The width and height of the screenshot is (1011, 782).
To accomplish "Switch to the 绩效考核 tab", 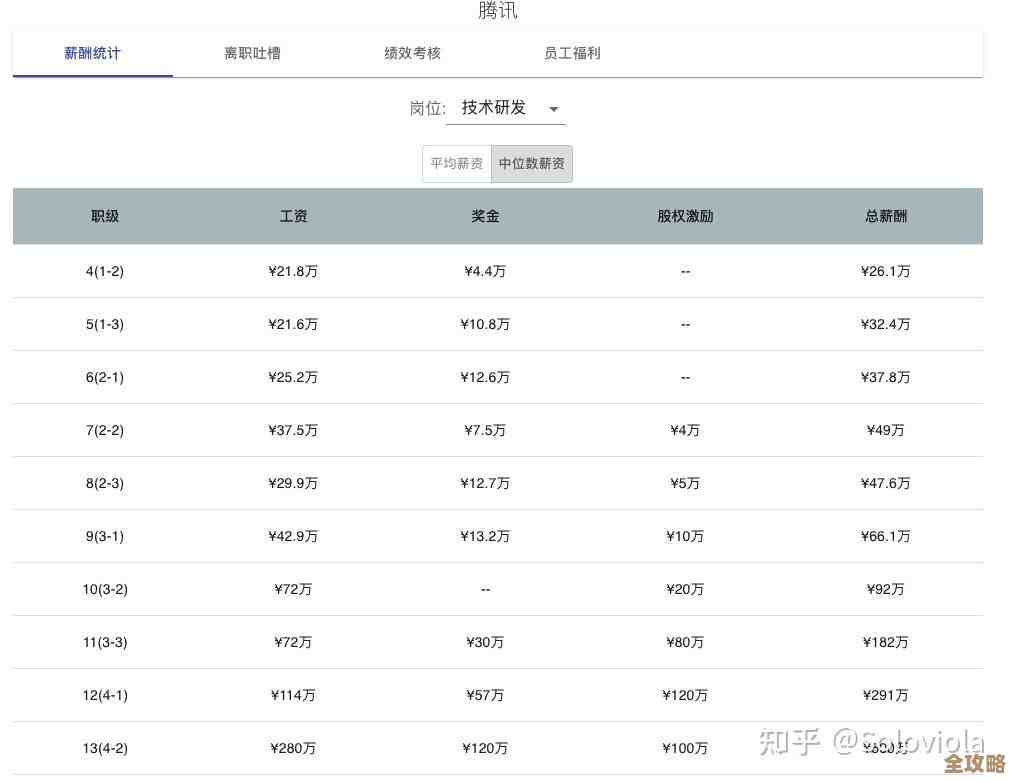I will tap(412, 53).
